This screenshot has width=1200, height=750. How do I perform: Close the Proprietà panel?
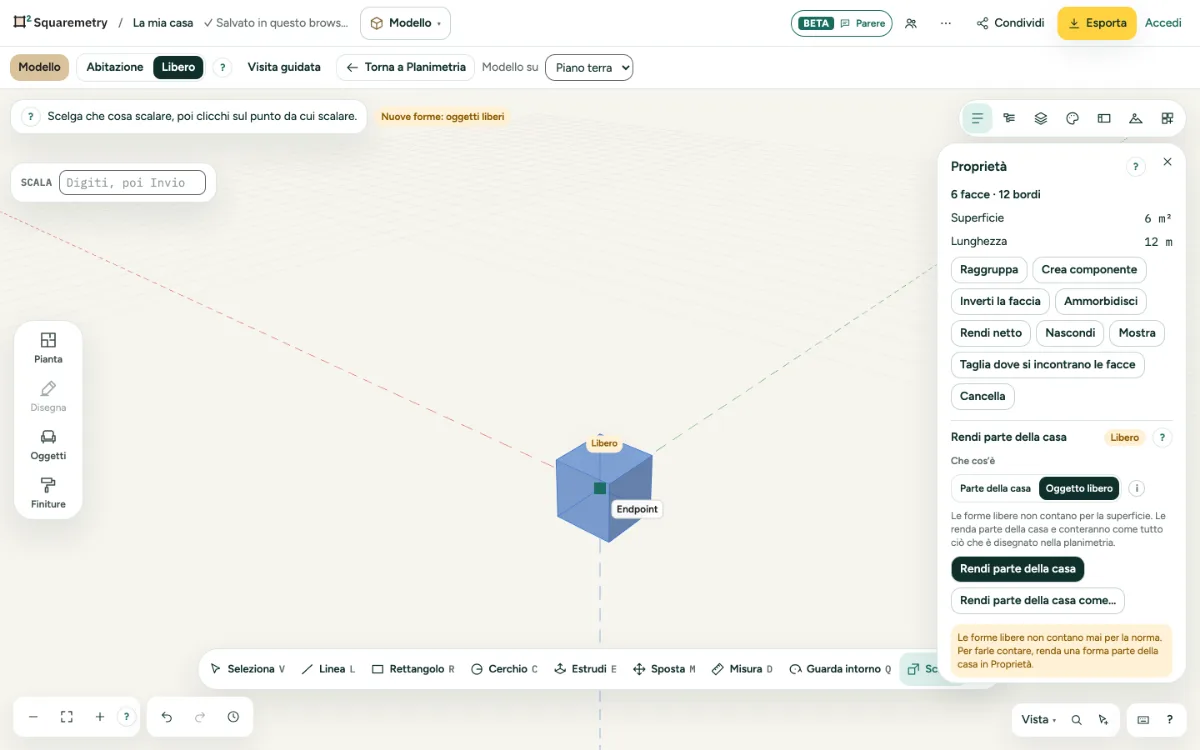pyautogui.click(x=1167, y=162)
